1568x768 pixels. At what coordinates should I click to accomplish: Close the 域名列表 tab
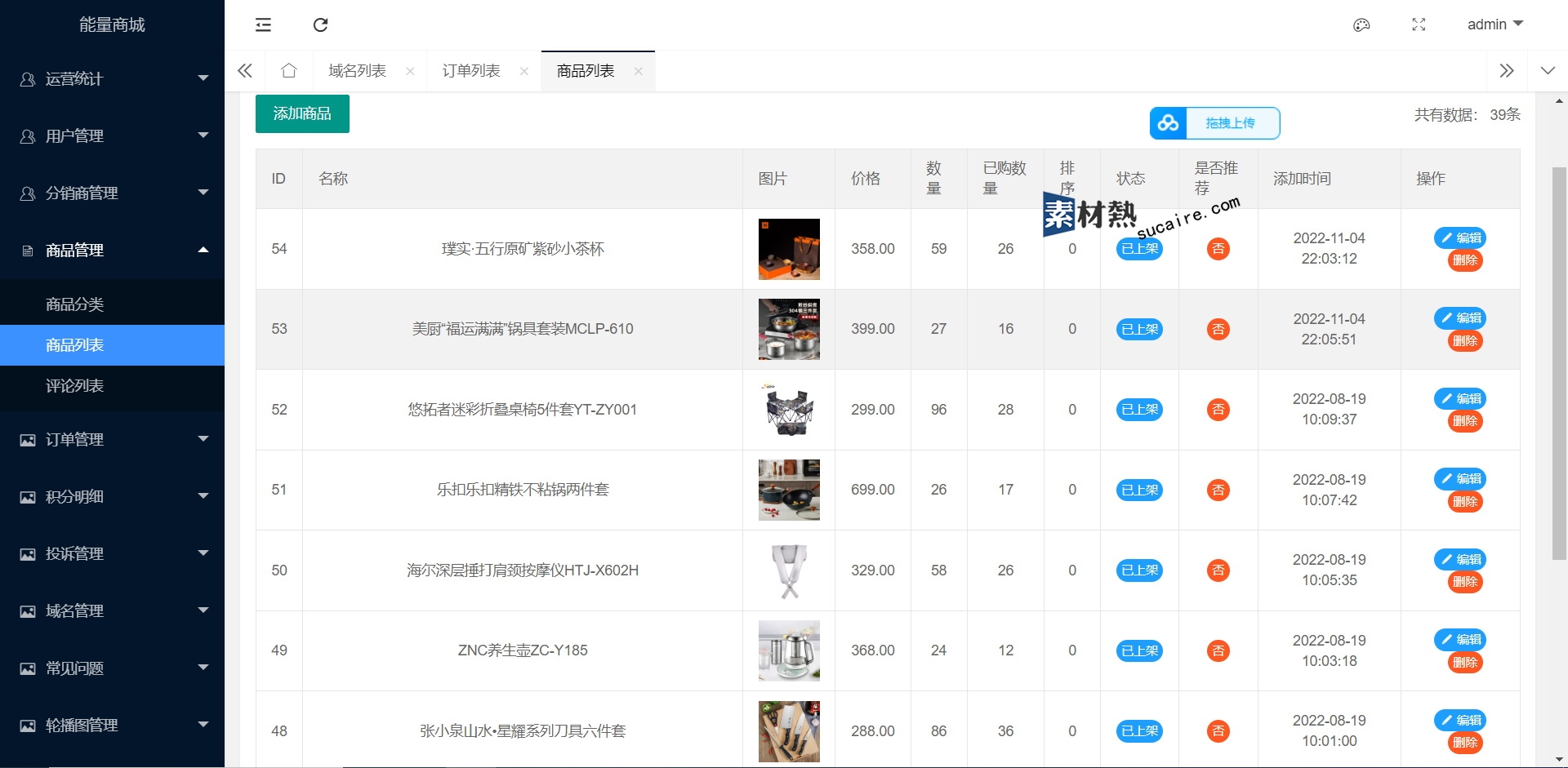[410, 72]
